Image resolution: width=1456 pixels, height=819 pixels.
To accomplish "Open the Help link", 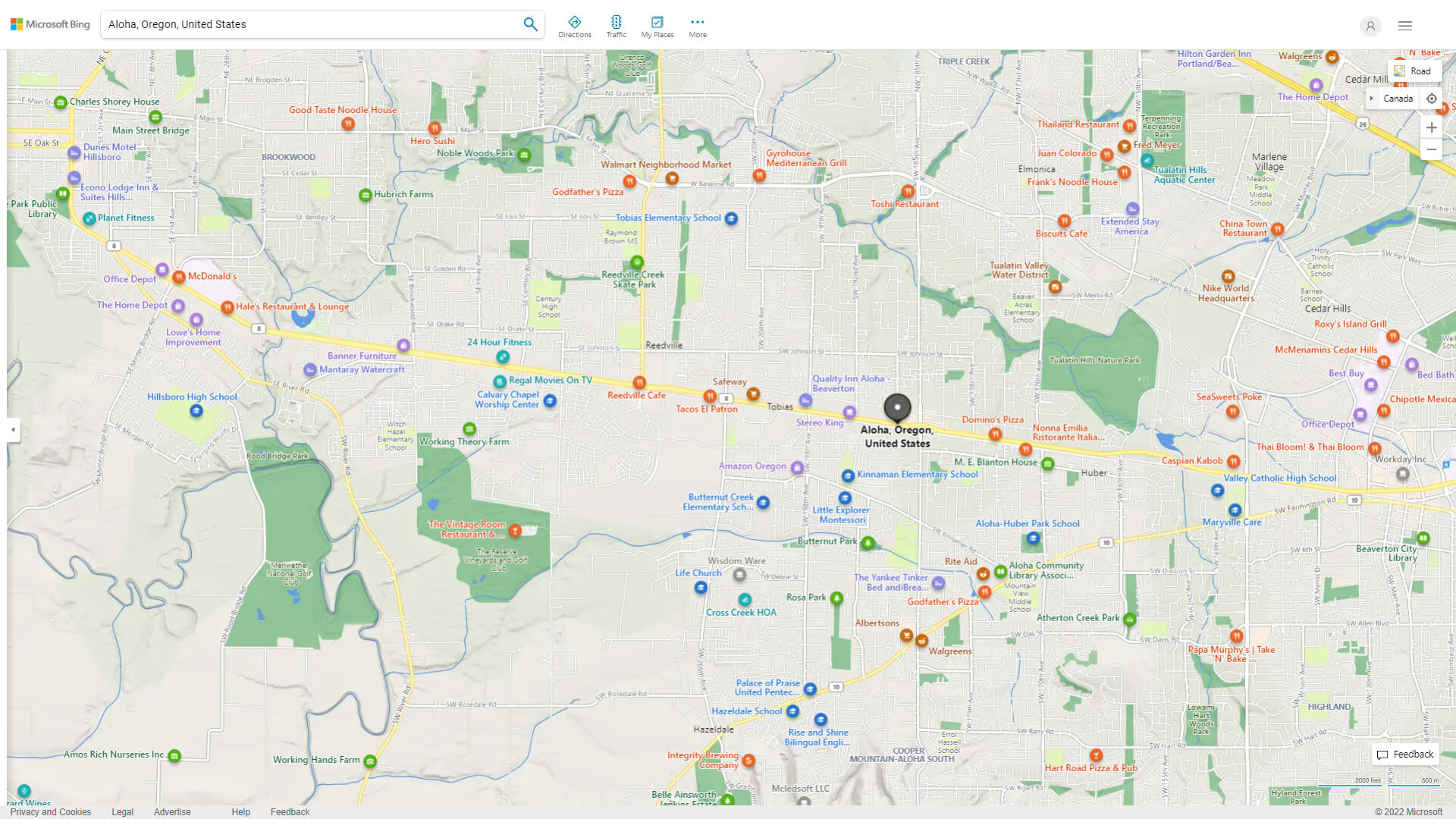I will point(240,811).
